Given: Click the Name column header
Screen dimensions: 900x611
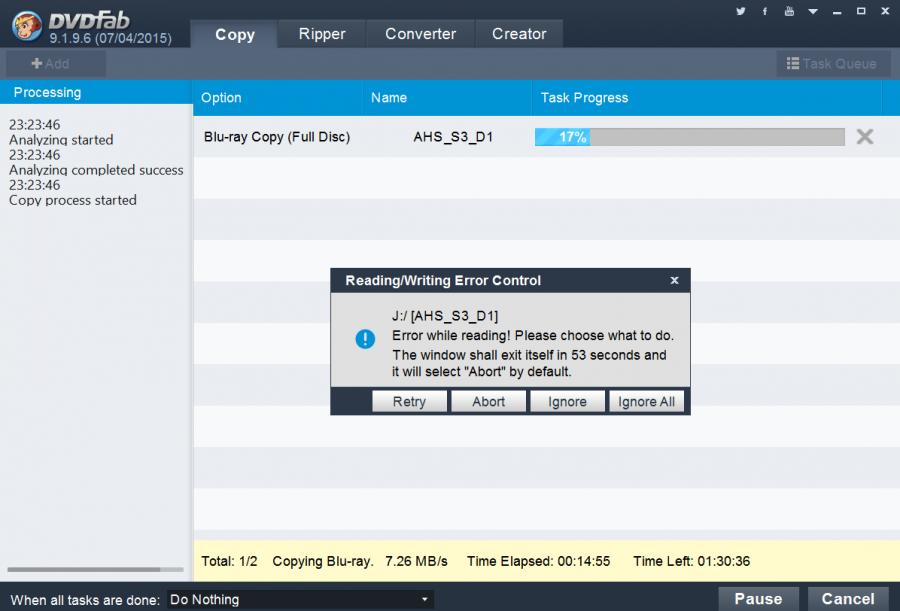Looking at the screenshot, I should [448, 98].
